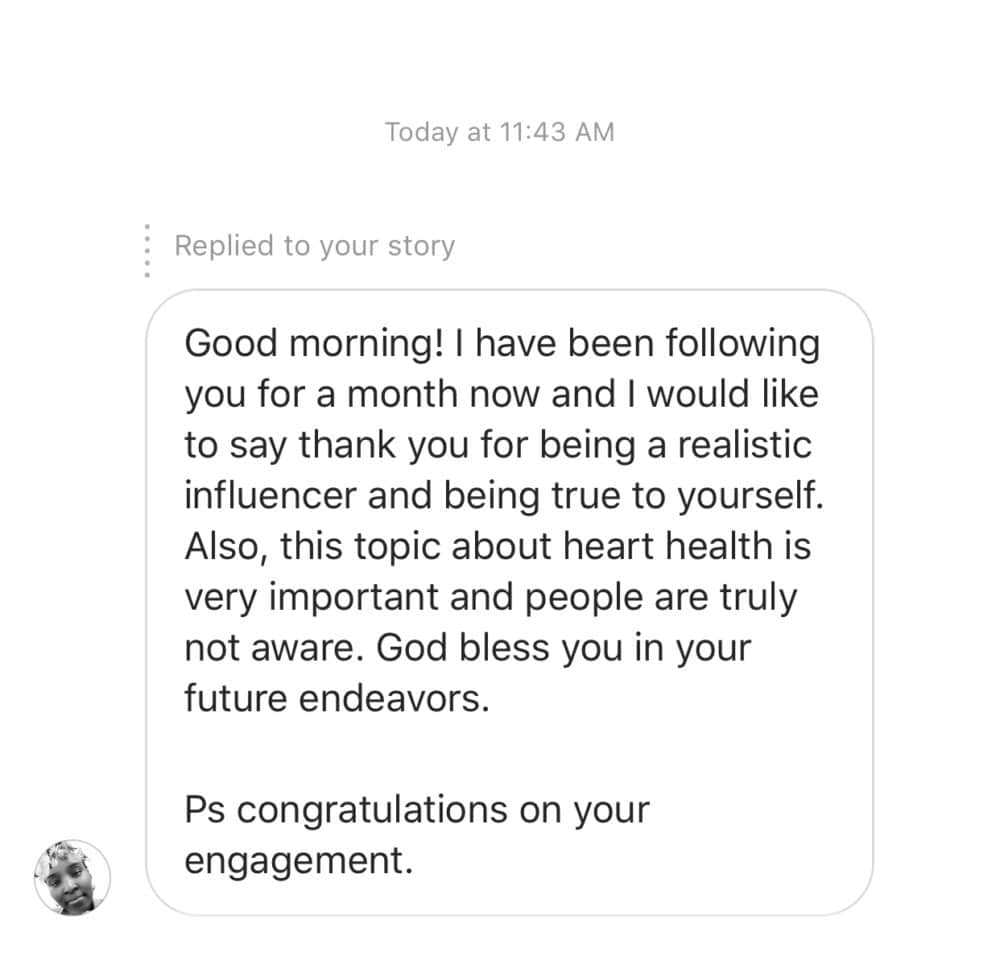Screen dimensions: 1000x965
Task: Tap the word 'story' in the reply label
Action: click(418, 246)
